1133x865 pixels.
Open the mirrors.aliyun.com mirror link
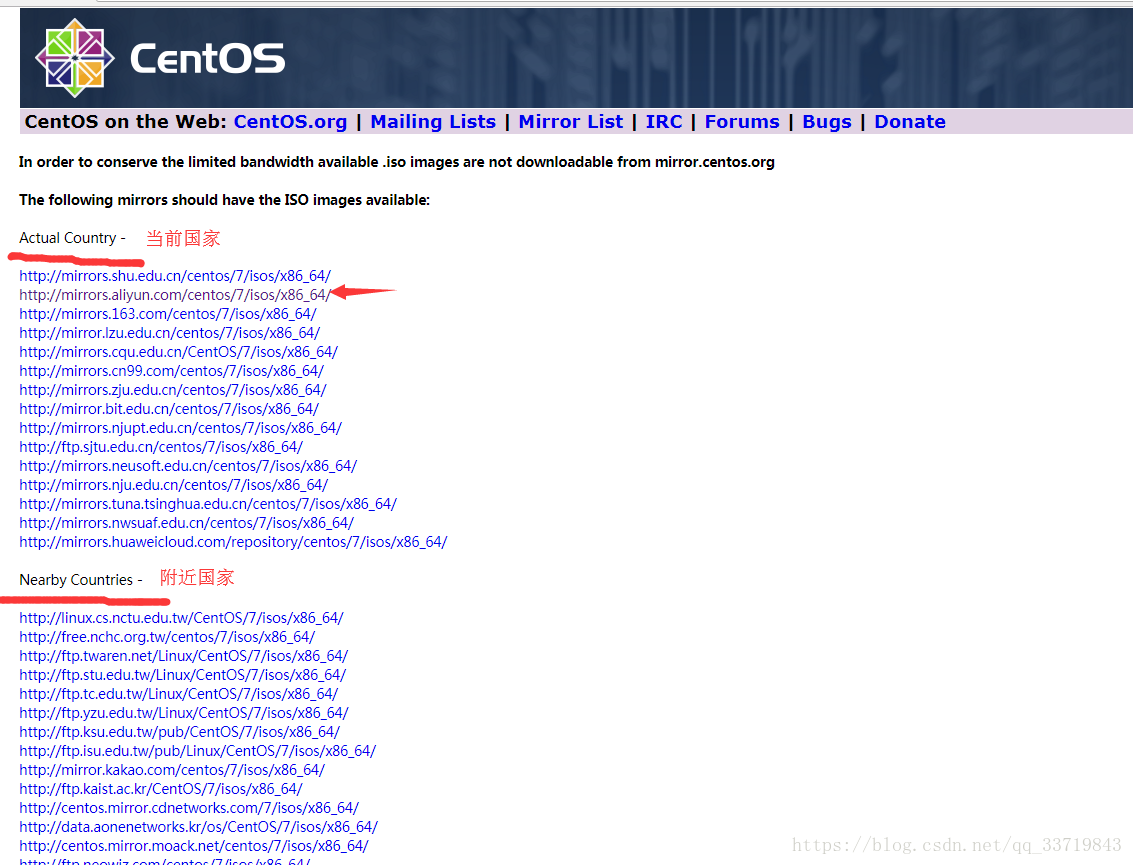(175, 295)
